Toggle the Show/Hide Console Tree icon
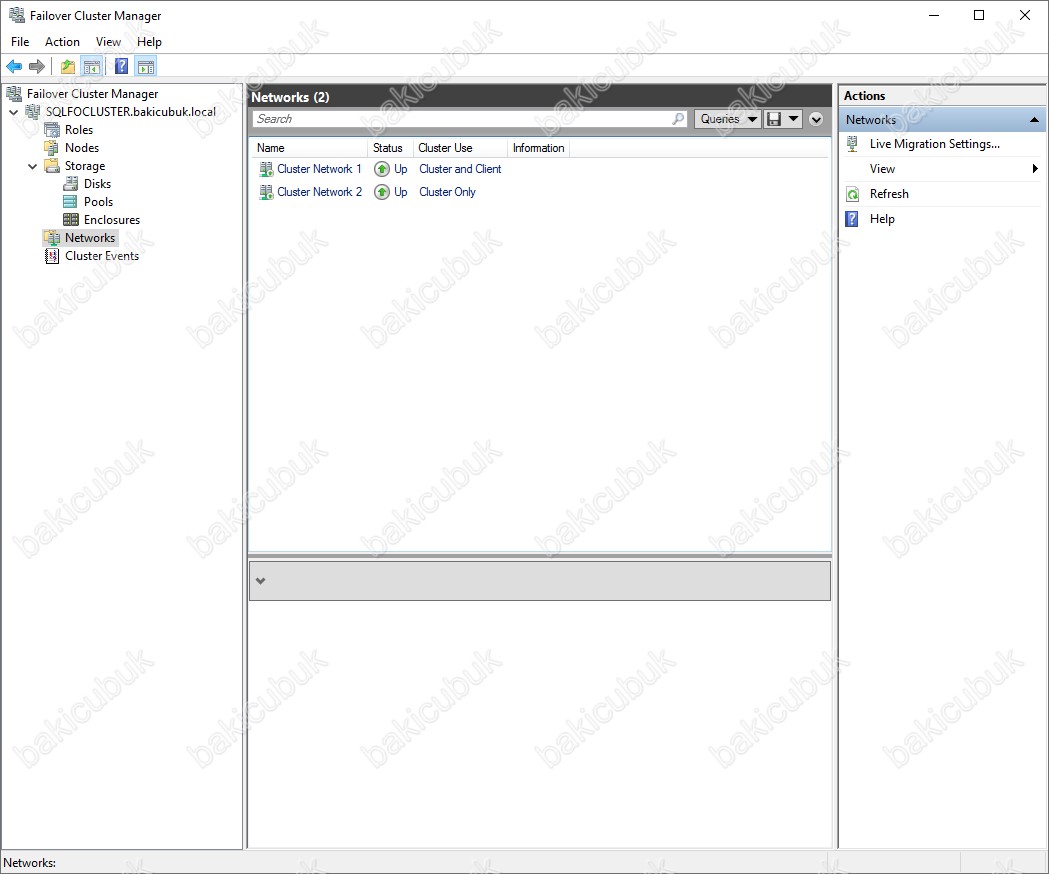 [x=92, y=66]
